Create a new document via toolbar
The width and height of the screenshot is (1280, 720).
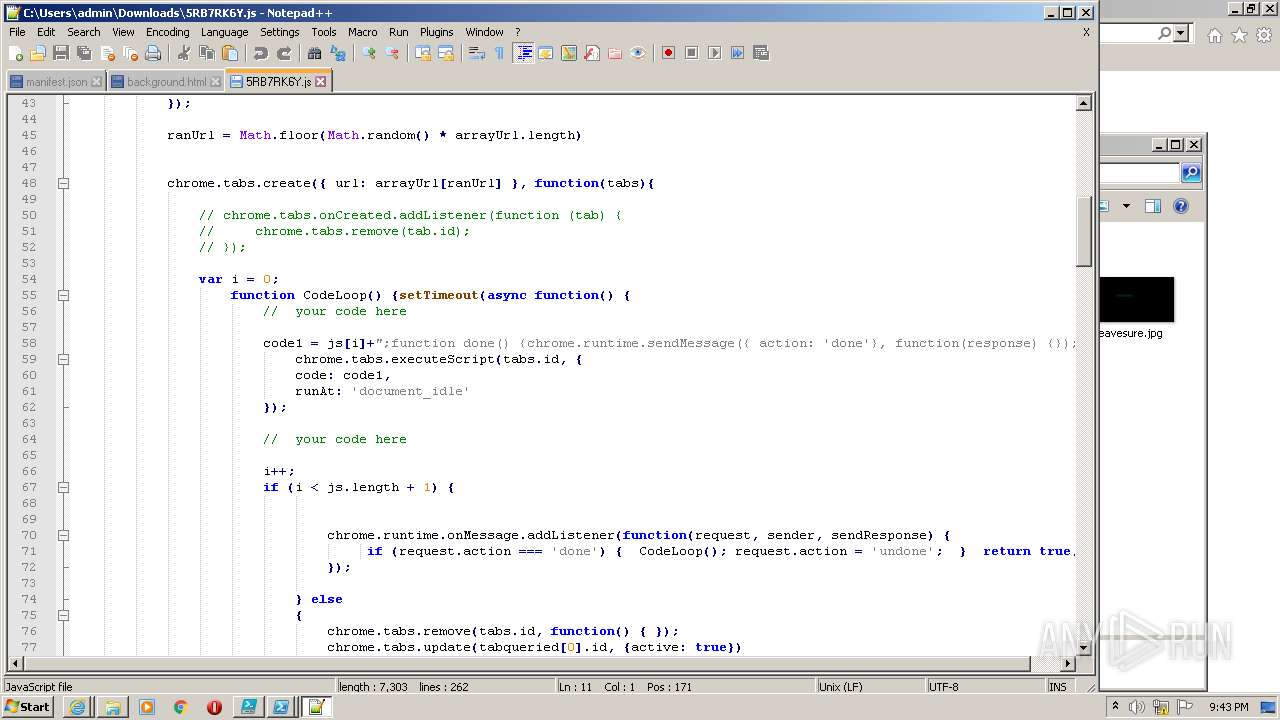point(16,53)
